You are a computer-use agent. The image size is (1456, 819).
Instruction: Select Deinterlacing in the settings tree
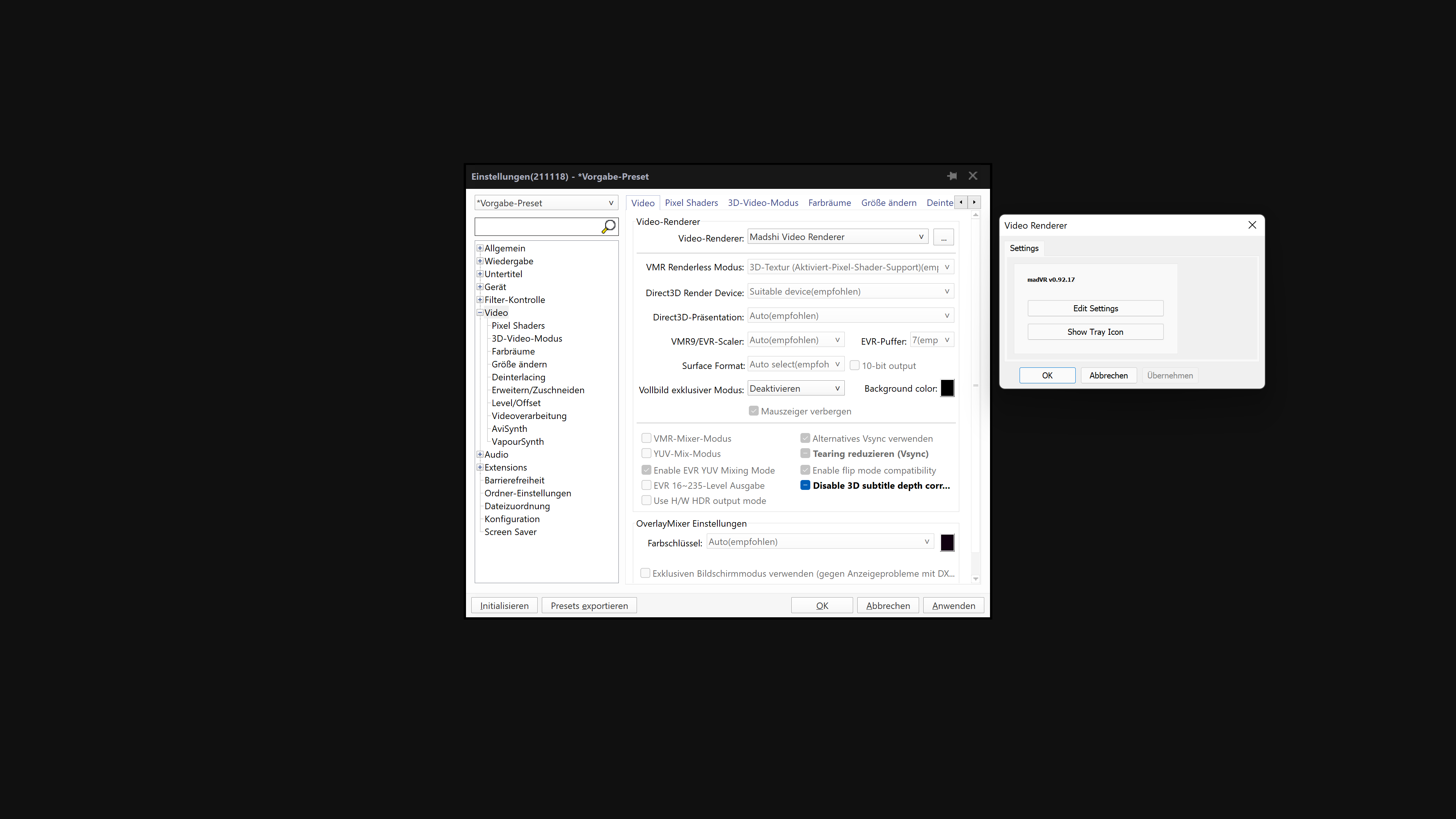tap(518, 377)
